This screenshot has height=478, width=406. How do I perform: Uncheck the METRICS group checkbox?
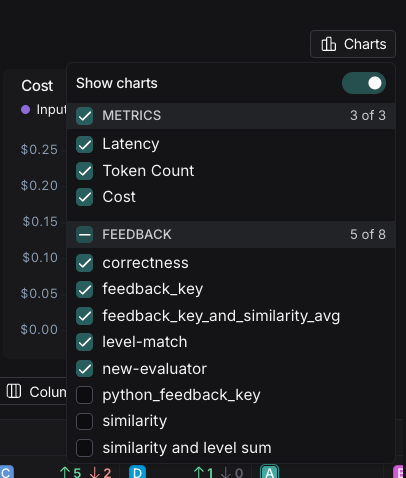tap(84, 116)
